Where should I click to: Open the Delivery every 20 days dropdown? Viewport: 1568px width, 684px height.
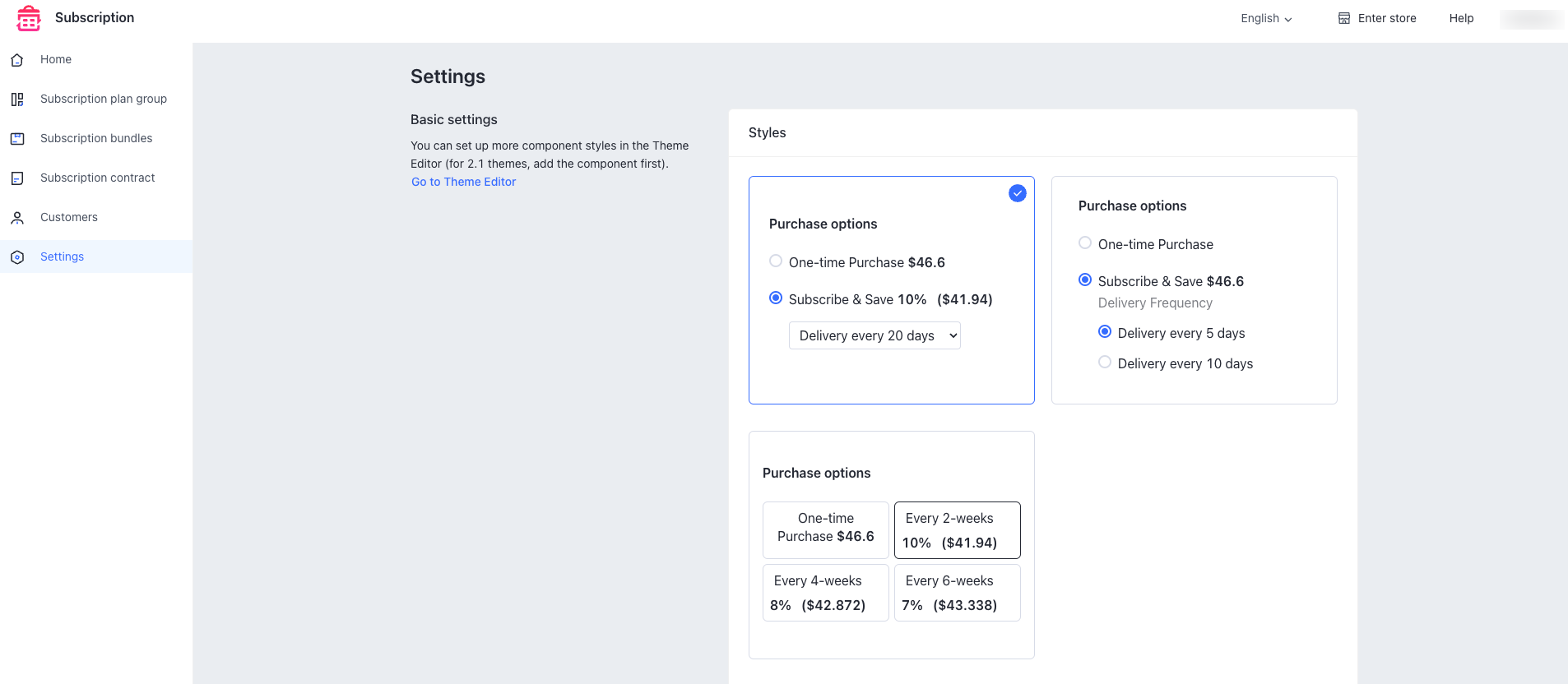[874, 335]
